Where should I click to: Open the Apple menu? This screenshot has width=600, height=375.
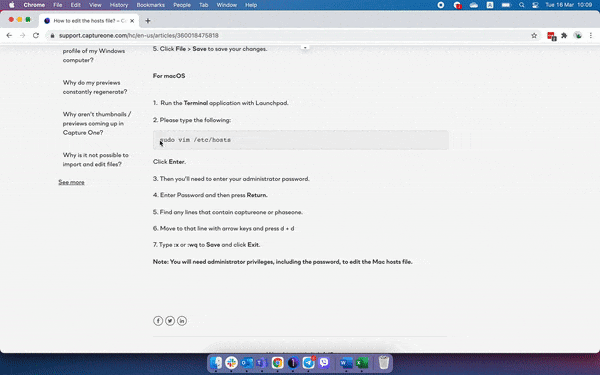11,5
